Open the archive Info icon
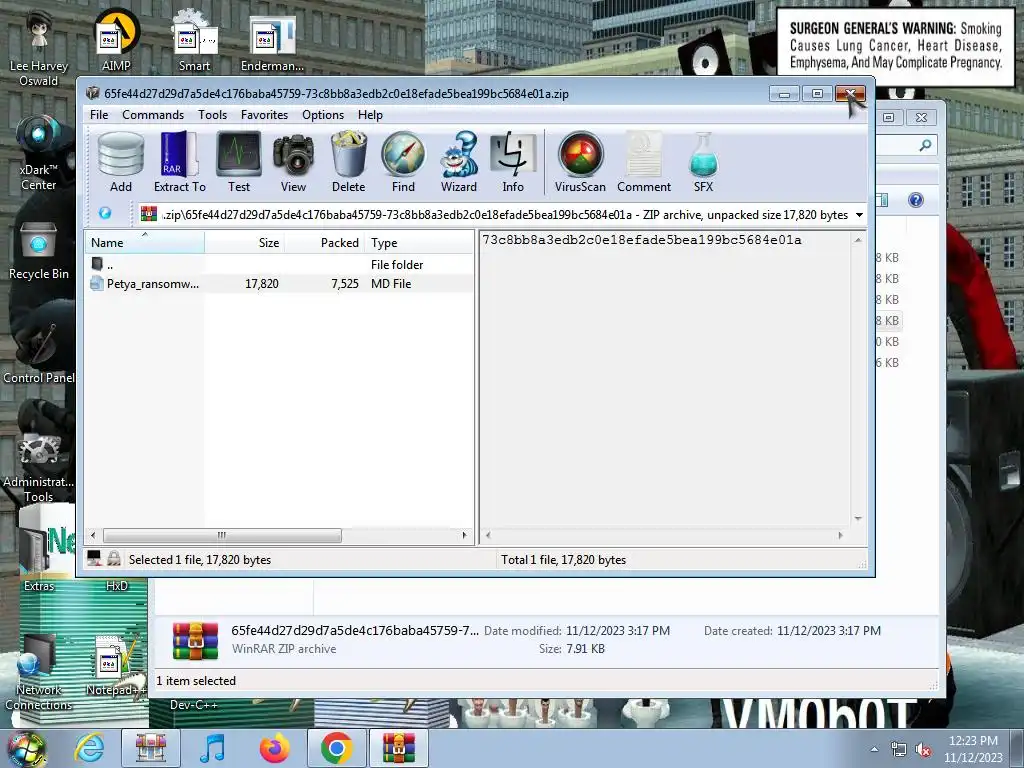The height and width of the screenshot is (768, 1024). (x=513, y=162)
